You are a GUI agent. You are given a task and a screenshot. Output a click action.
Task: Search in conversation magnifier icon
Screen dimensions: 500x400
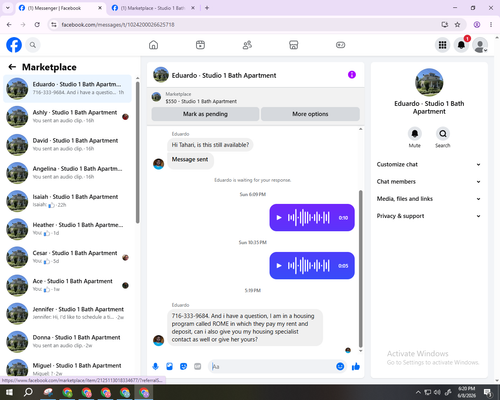coord(443,134)
